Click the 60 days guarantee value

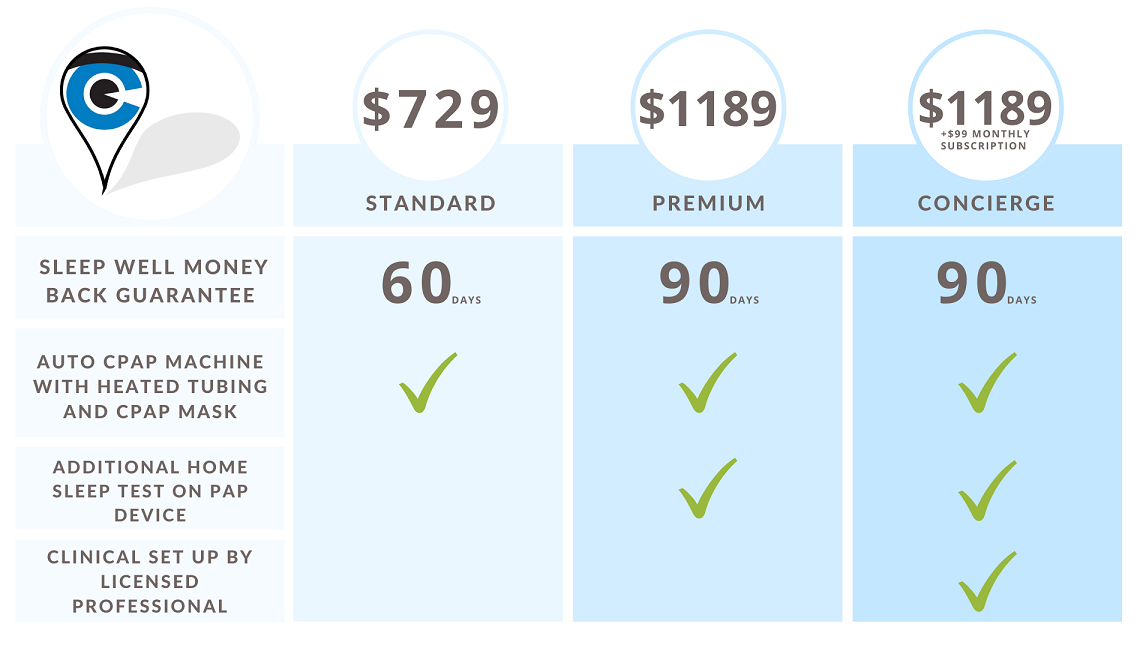tap(430, 283)
